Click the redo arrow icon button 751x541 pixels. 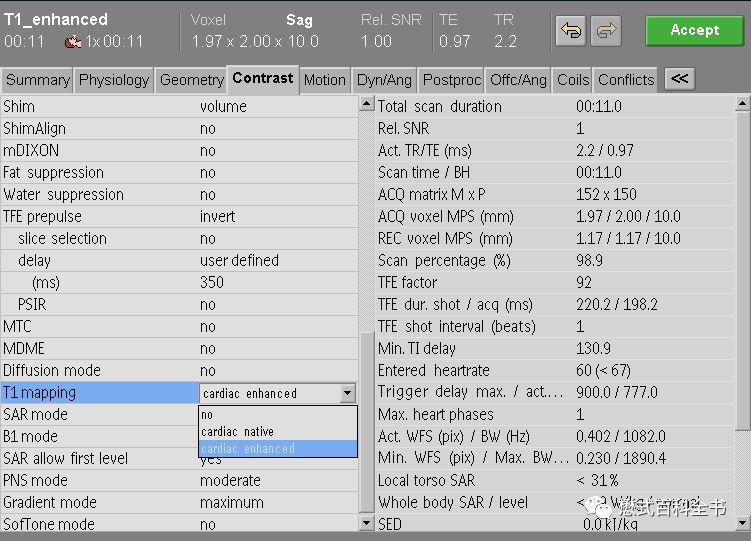[605, 31]
